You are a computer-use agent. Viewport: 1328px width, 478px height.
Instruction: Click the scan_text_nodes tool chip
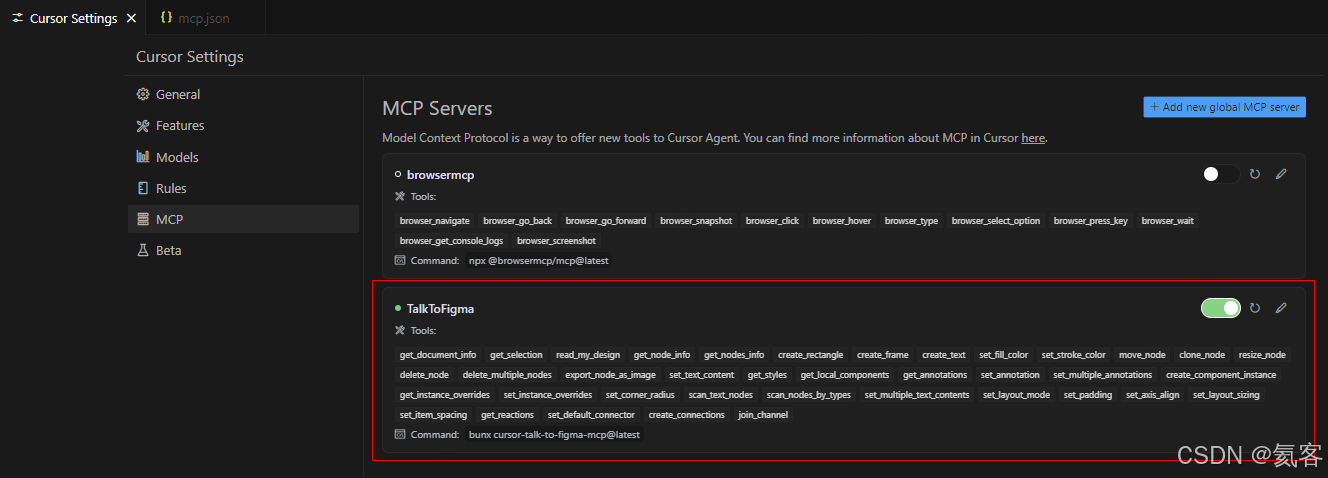pyautogui.click(x=721, y=395)
